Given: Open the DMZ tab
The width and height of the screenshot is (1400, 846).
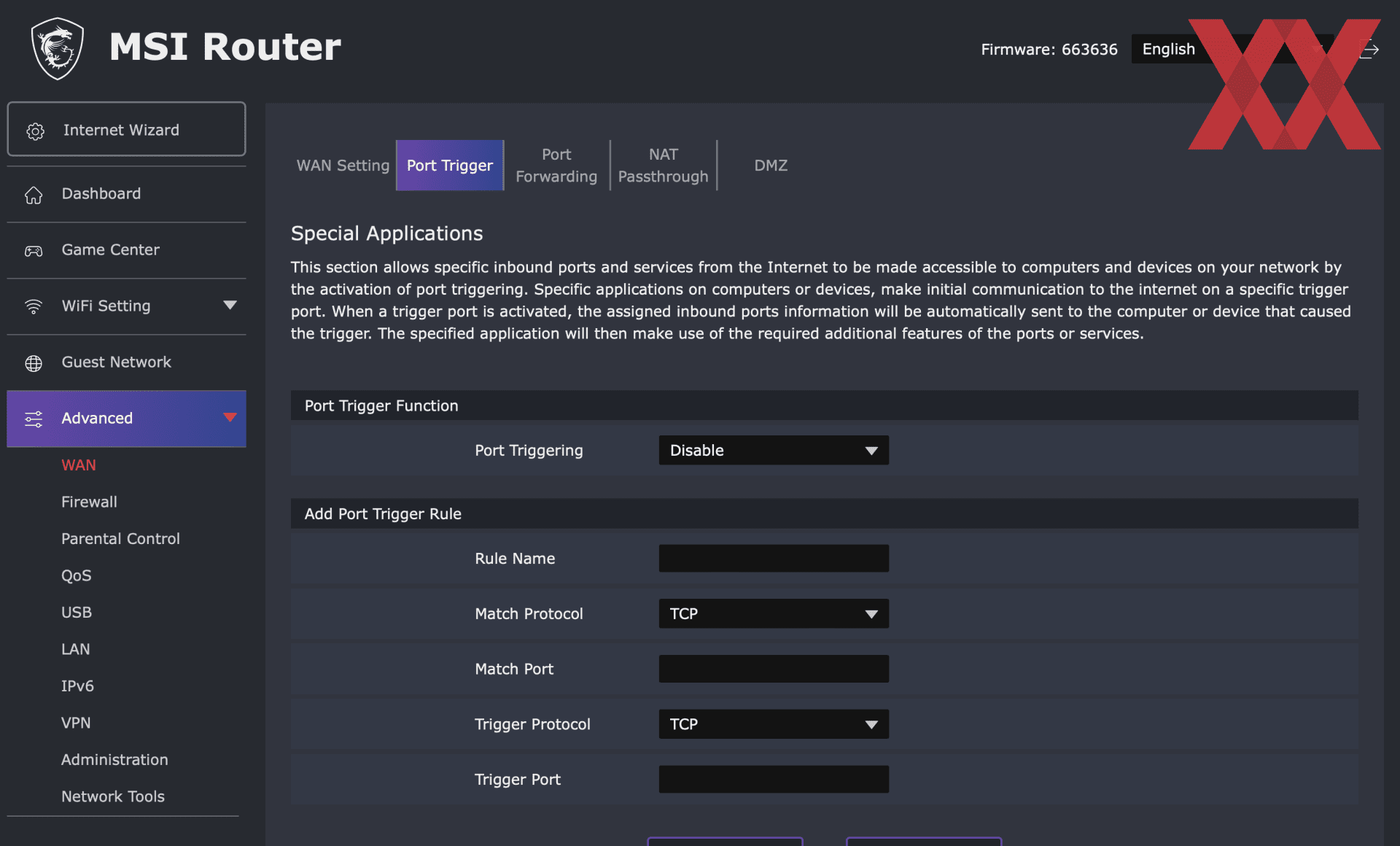Looking at the screenshot, I should coord(771,166).
